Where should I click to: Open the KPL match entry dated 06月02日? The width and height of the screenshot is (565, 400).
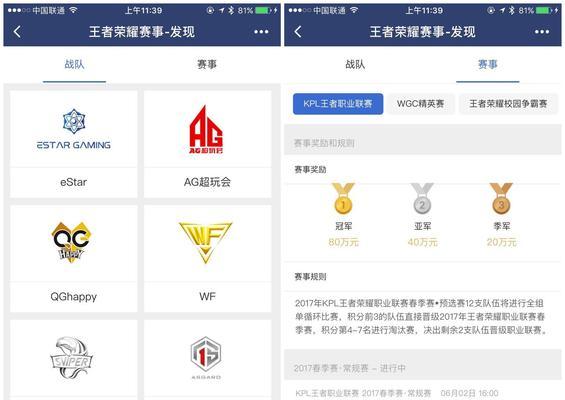tap(422, 393)
